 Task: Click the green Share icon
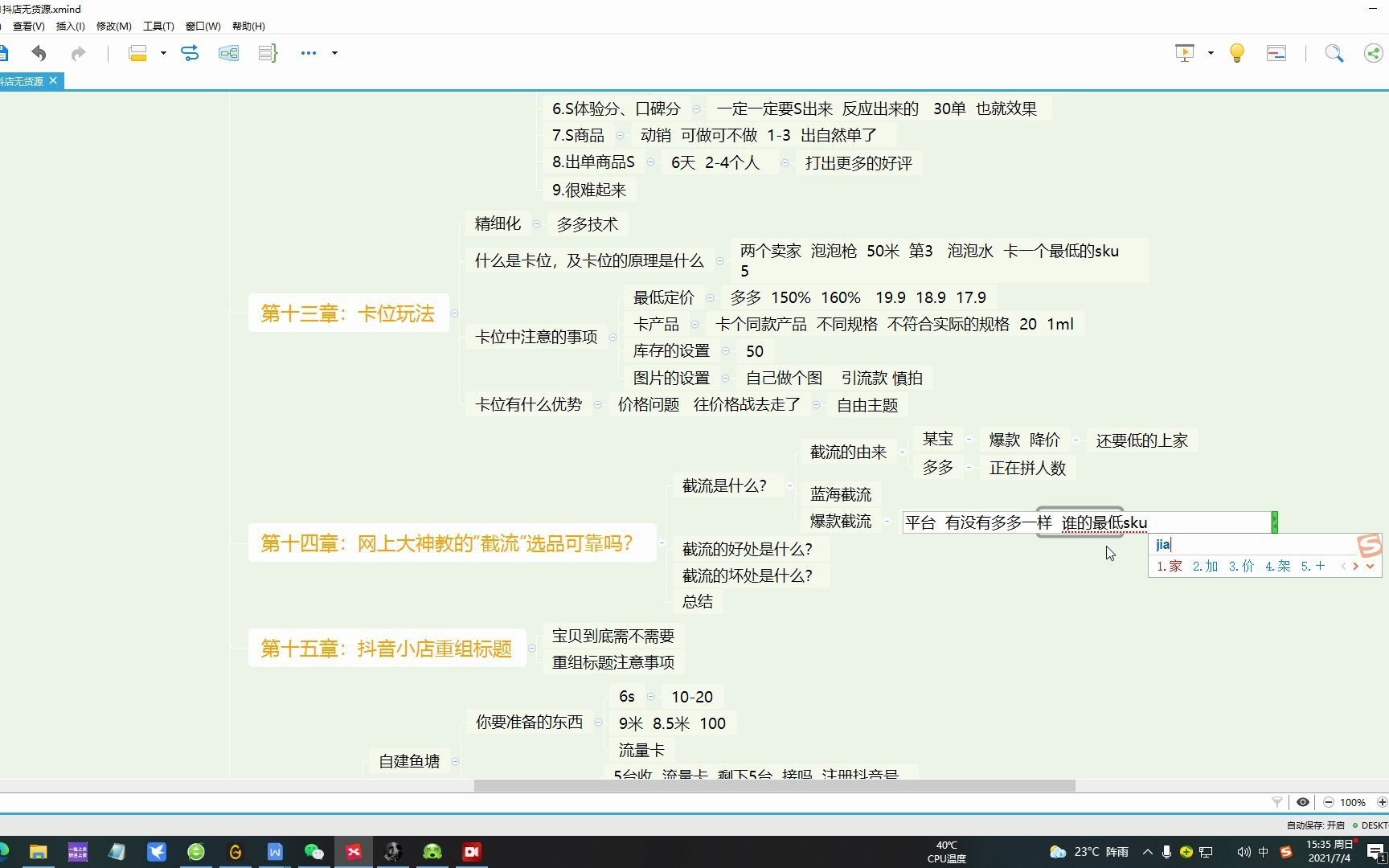tap(1374, 53)
